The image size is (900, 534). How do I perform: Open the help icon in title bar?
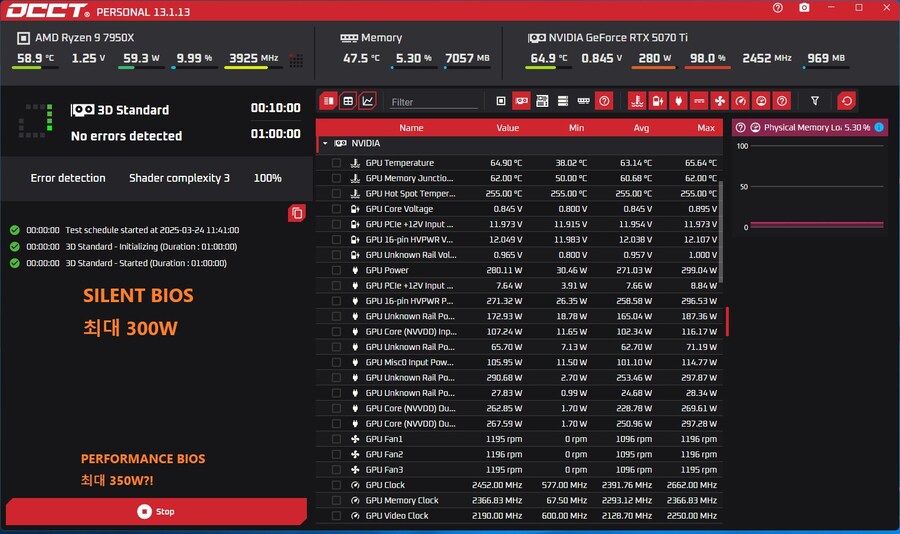click(x=778, y=8)
